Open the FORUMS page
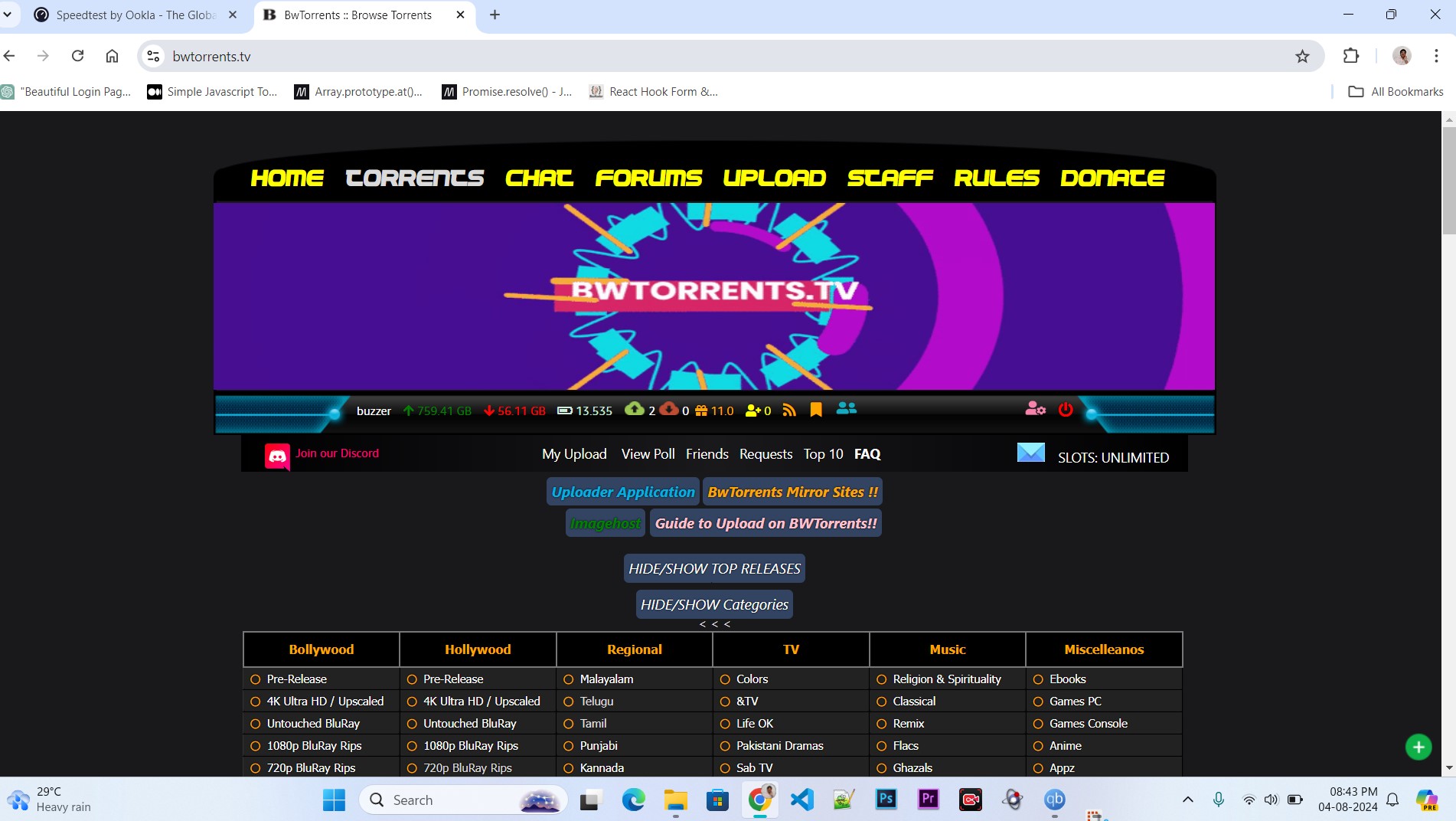Image resolution: width=1456 pixels, height=821 pixels. click(648, 178)
